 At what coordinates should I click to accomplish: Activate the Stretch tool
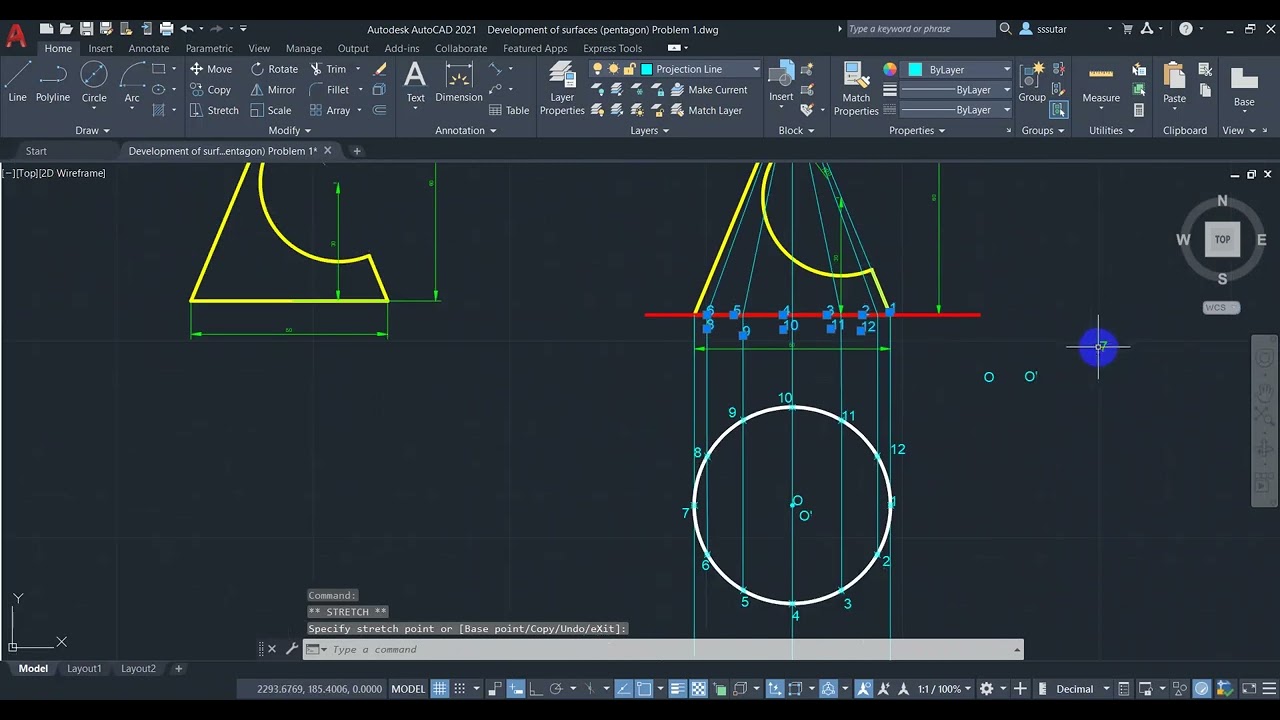[214, 110]
